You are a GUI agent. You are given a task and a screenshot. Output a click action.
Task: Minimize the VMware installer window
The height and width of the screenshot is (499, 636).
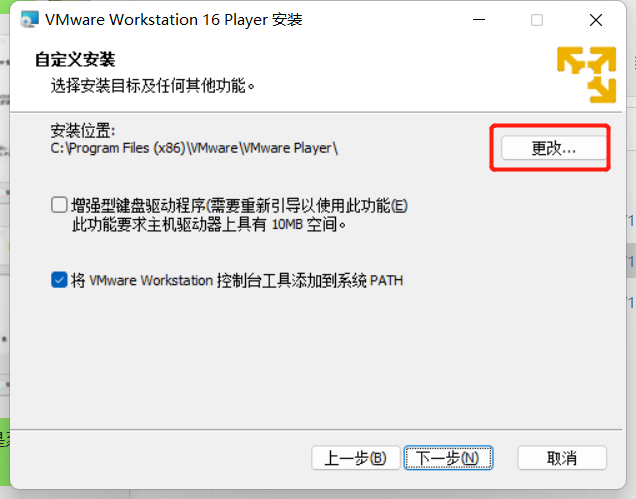479,19
